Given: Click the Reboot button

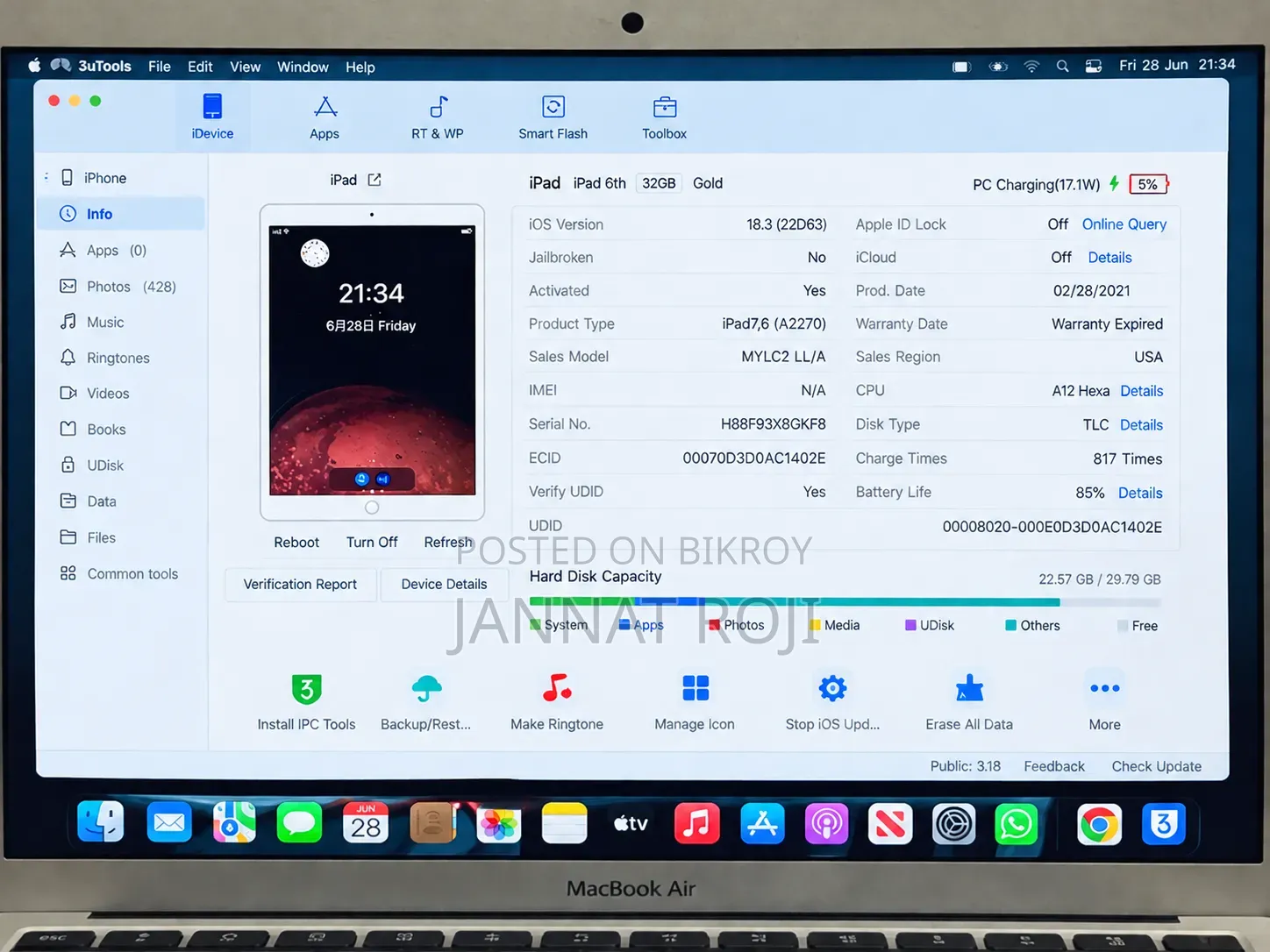Looking at the screenshot, I should point(296,543).
